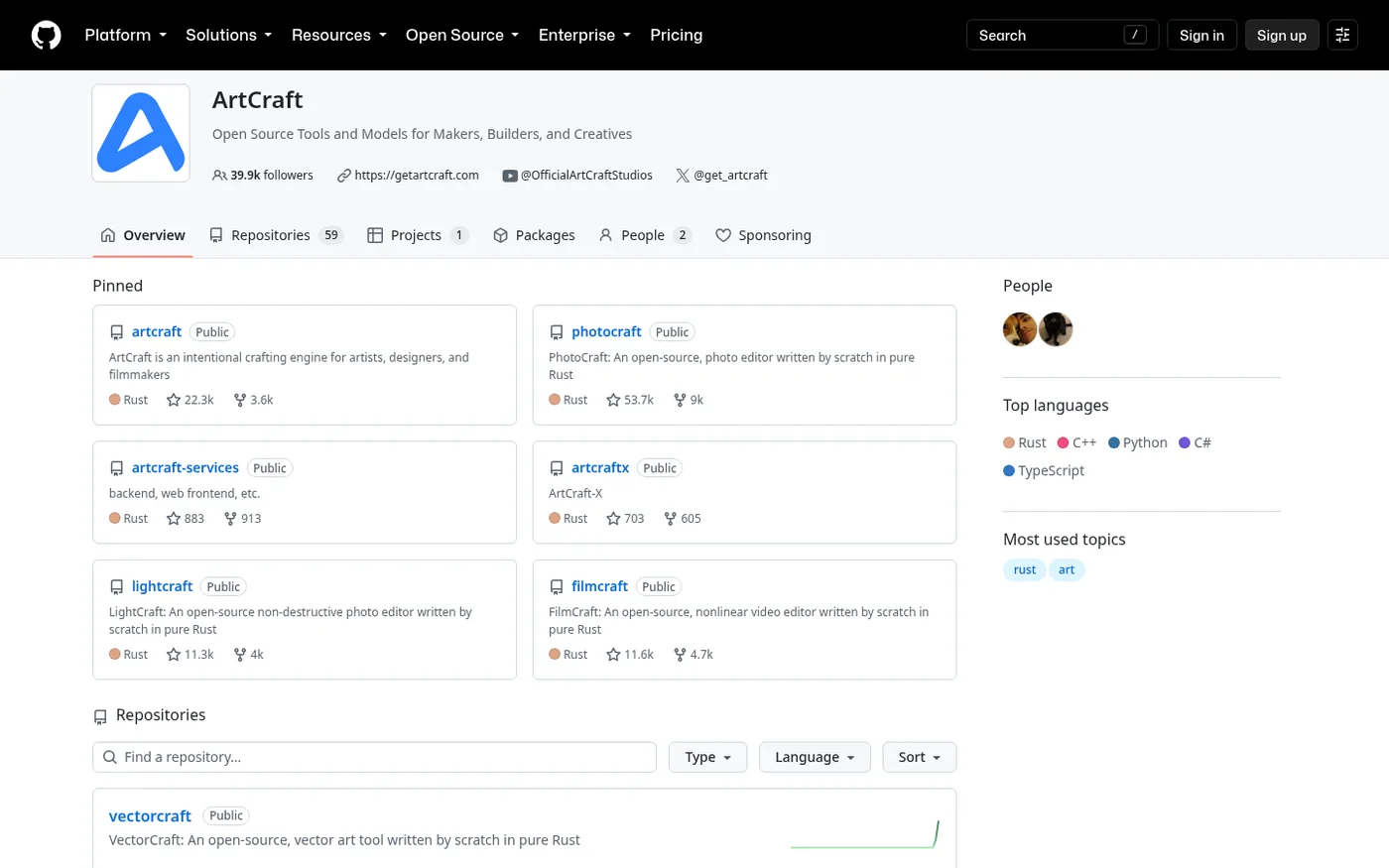Click the X icon beside @get_artcraft

coord(683,176)
